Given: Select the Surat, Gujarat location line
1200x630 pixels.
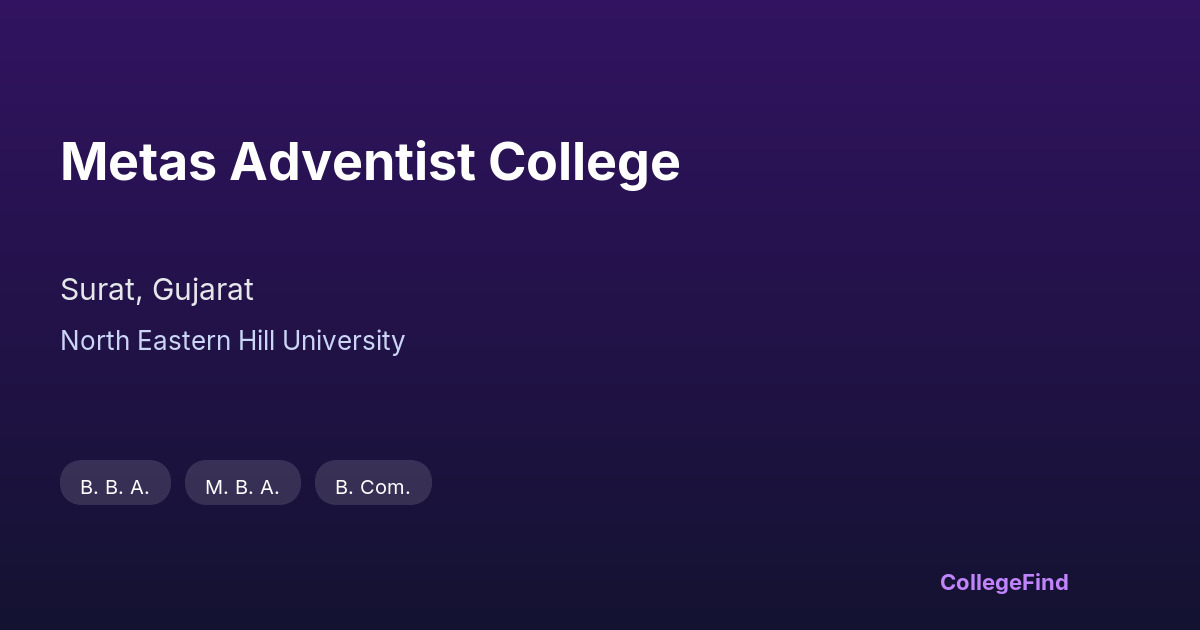Looking at the screenshot, I should coord(157,290).
